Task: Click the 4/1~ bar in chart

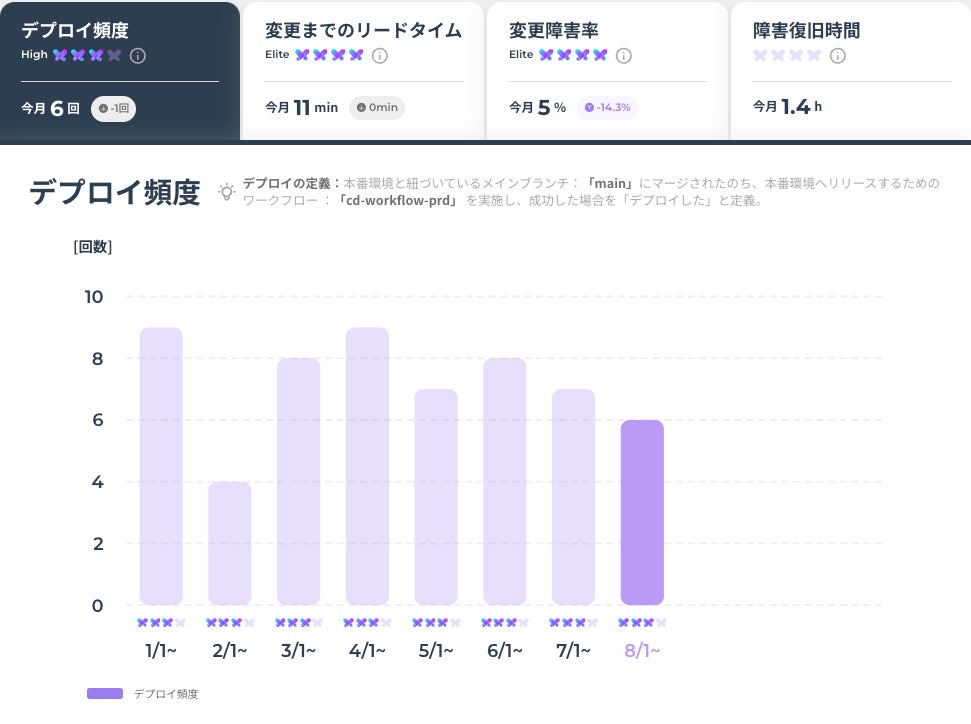Action: (x=367, y=466)
